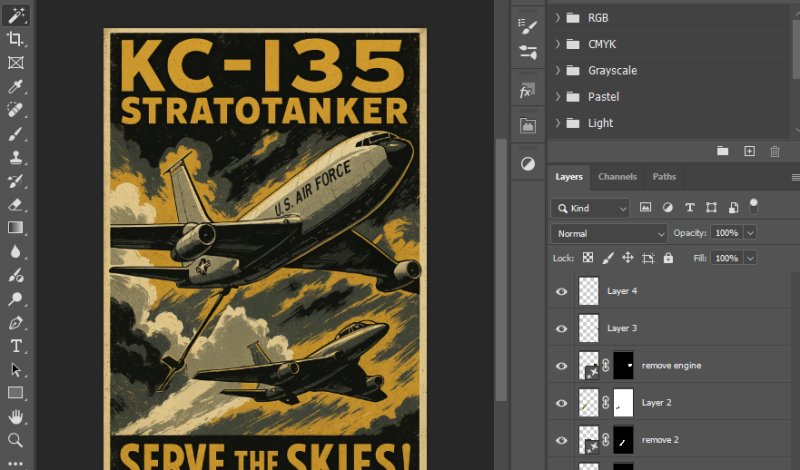This screenshot has width=800, height=470.
Task: Hide Layer 4 using its eye icon
Action: 561,291
